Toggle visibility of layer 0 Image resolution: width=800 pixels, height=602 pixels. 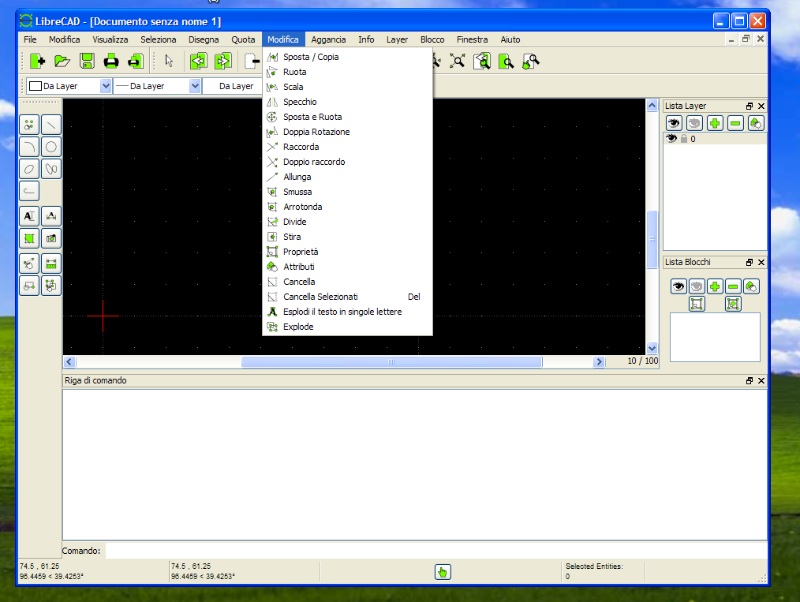(672, 139)
